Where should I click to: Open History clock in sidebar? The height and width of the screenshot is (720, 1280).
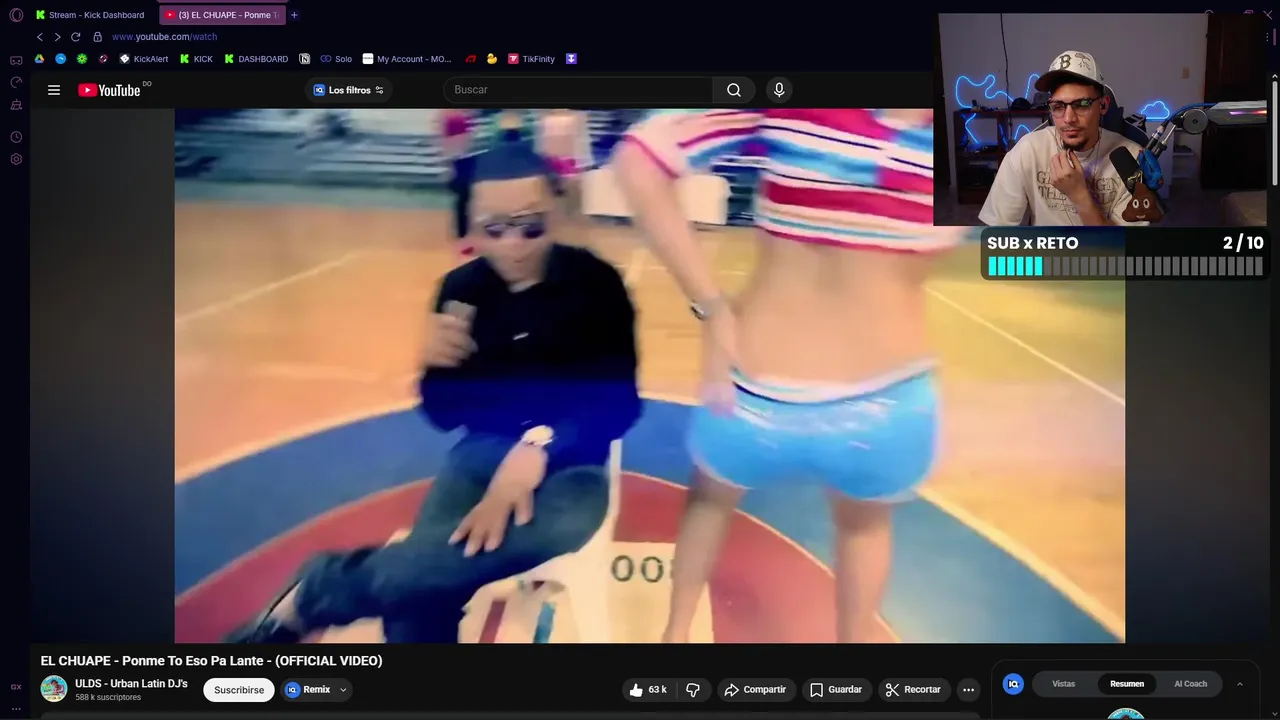[16, 137]
